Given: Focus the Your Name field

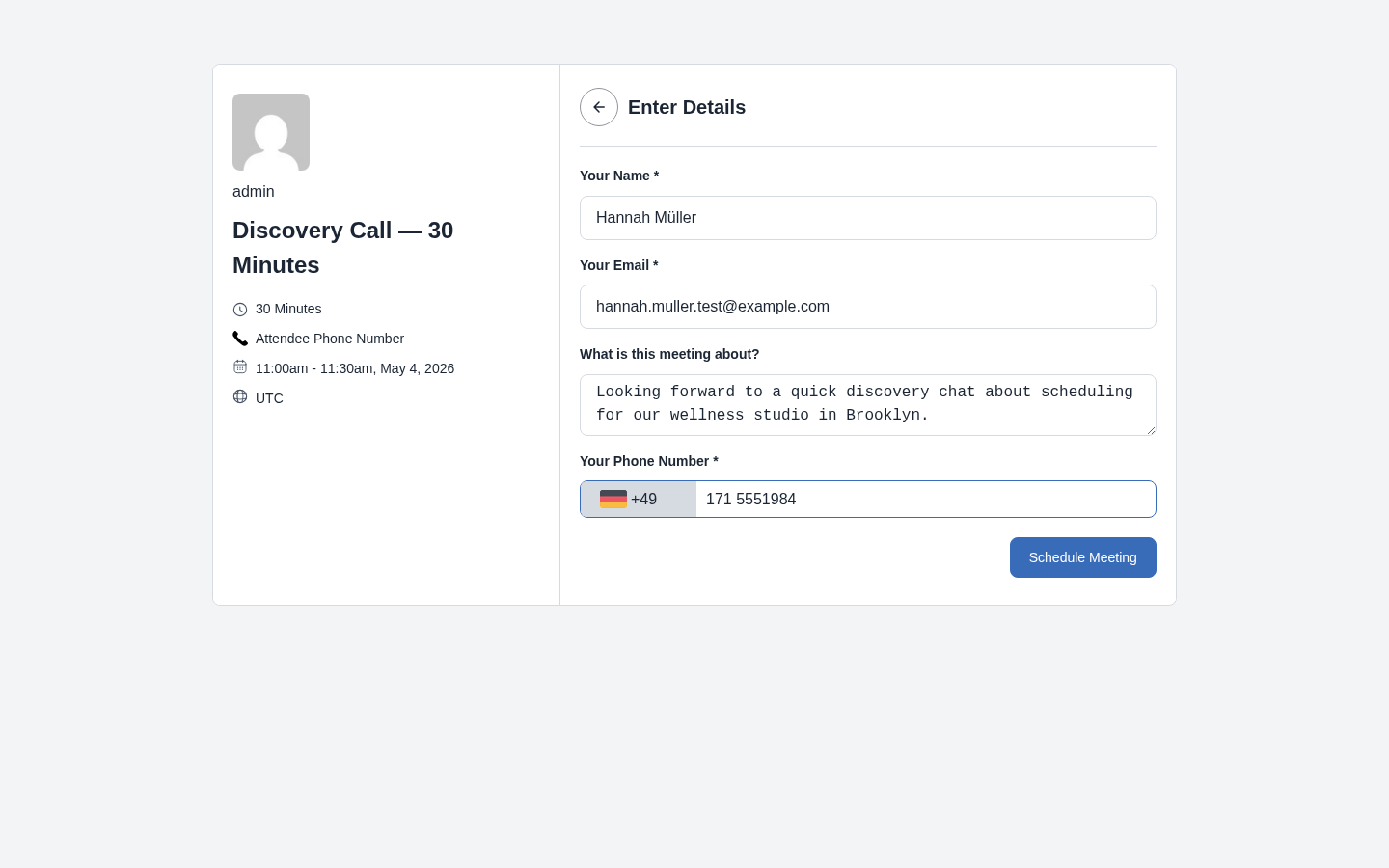Looking at the screenshot, I should (868, 218).
